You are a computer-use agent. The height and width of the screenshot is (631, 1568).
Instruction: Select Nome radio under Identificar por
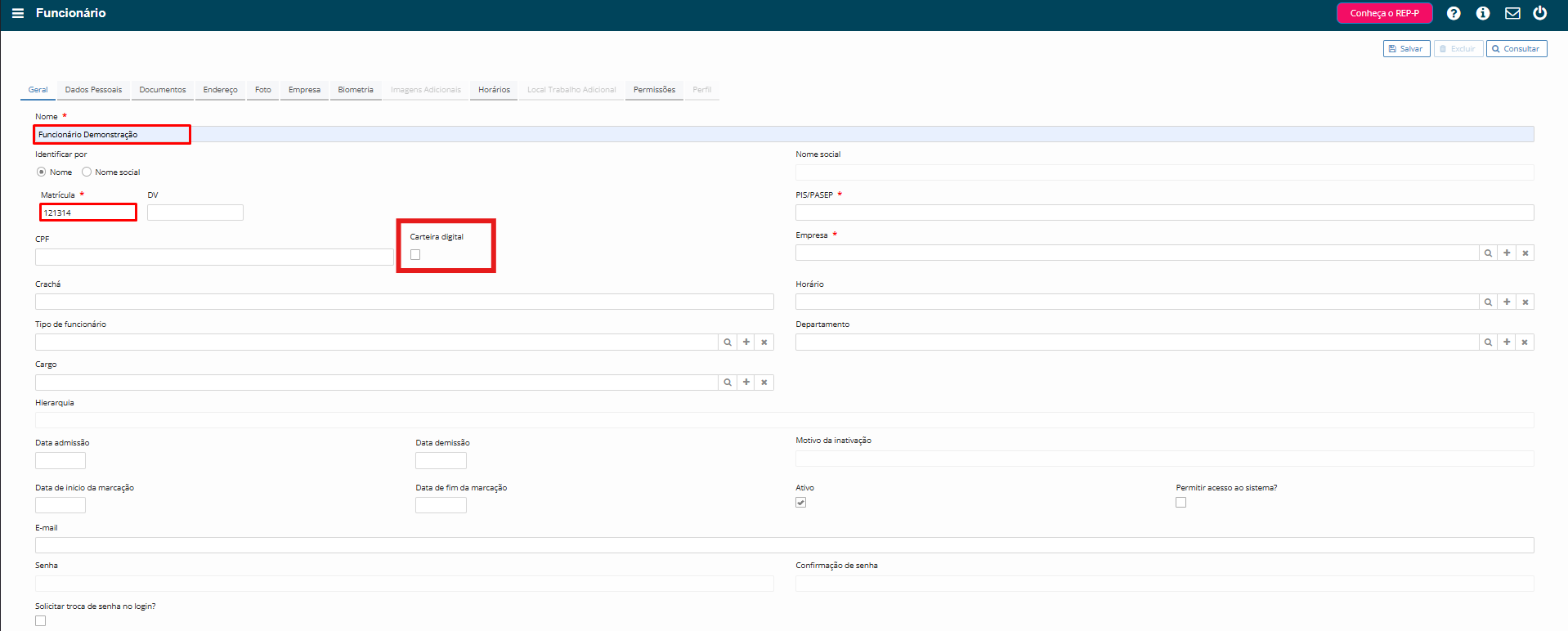coord(41,172)
